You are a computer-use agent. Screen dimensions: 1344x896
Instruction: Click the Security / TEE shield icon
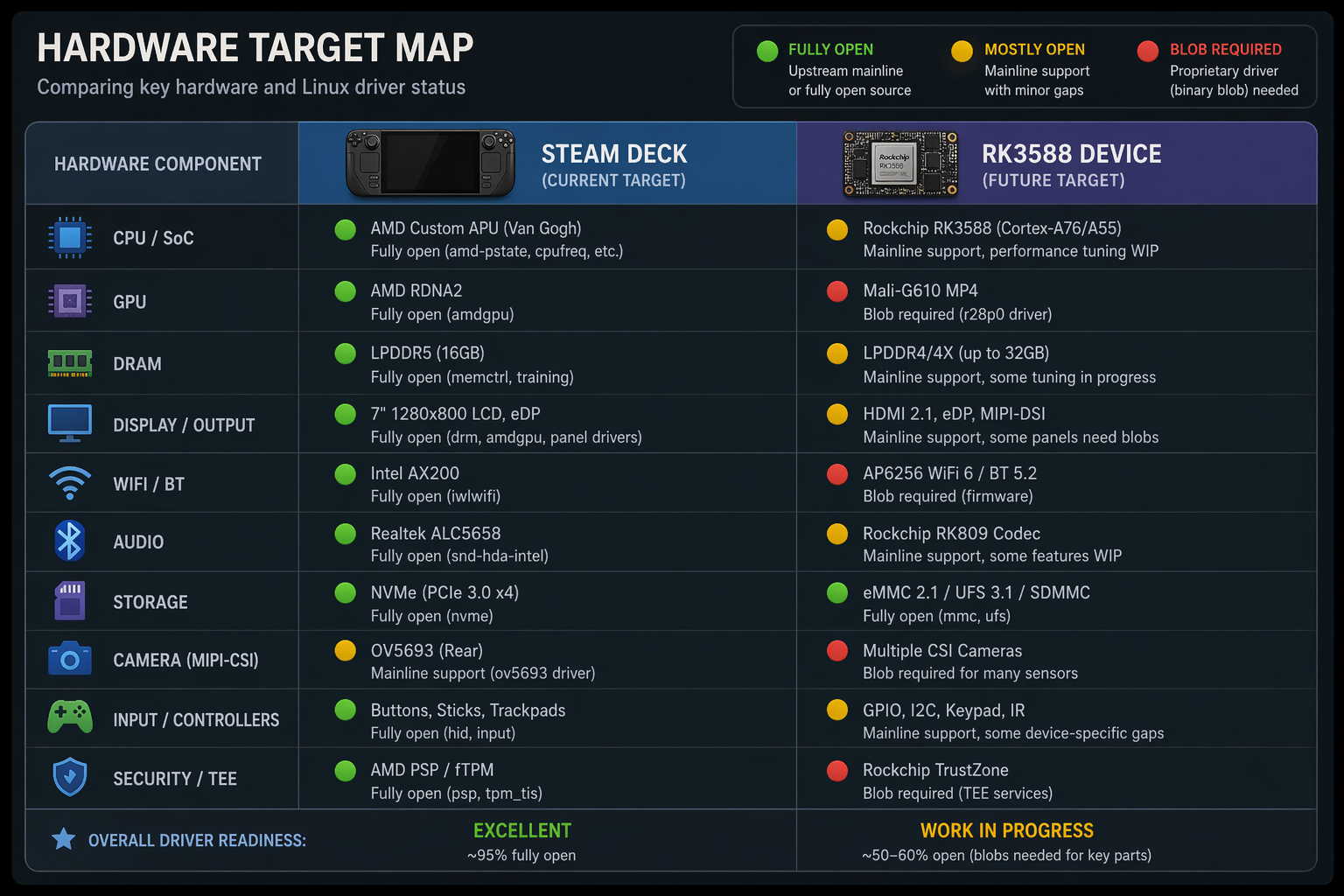click(69, 777)
